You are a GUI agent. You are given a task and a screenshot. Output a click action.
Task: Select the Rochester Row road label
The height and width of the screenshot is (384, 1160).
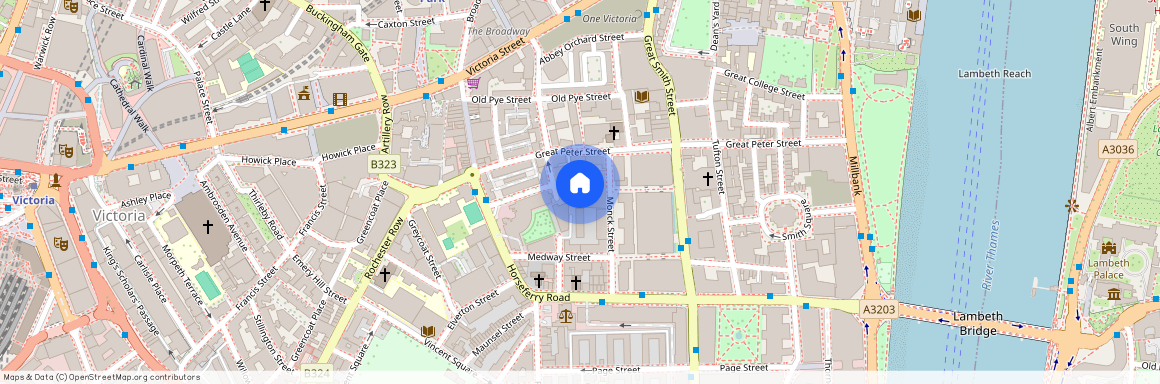(x=384, y=249)
